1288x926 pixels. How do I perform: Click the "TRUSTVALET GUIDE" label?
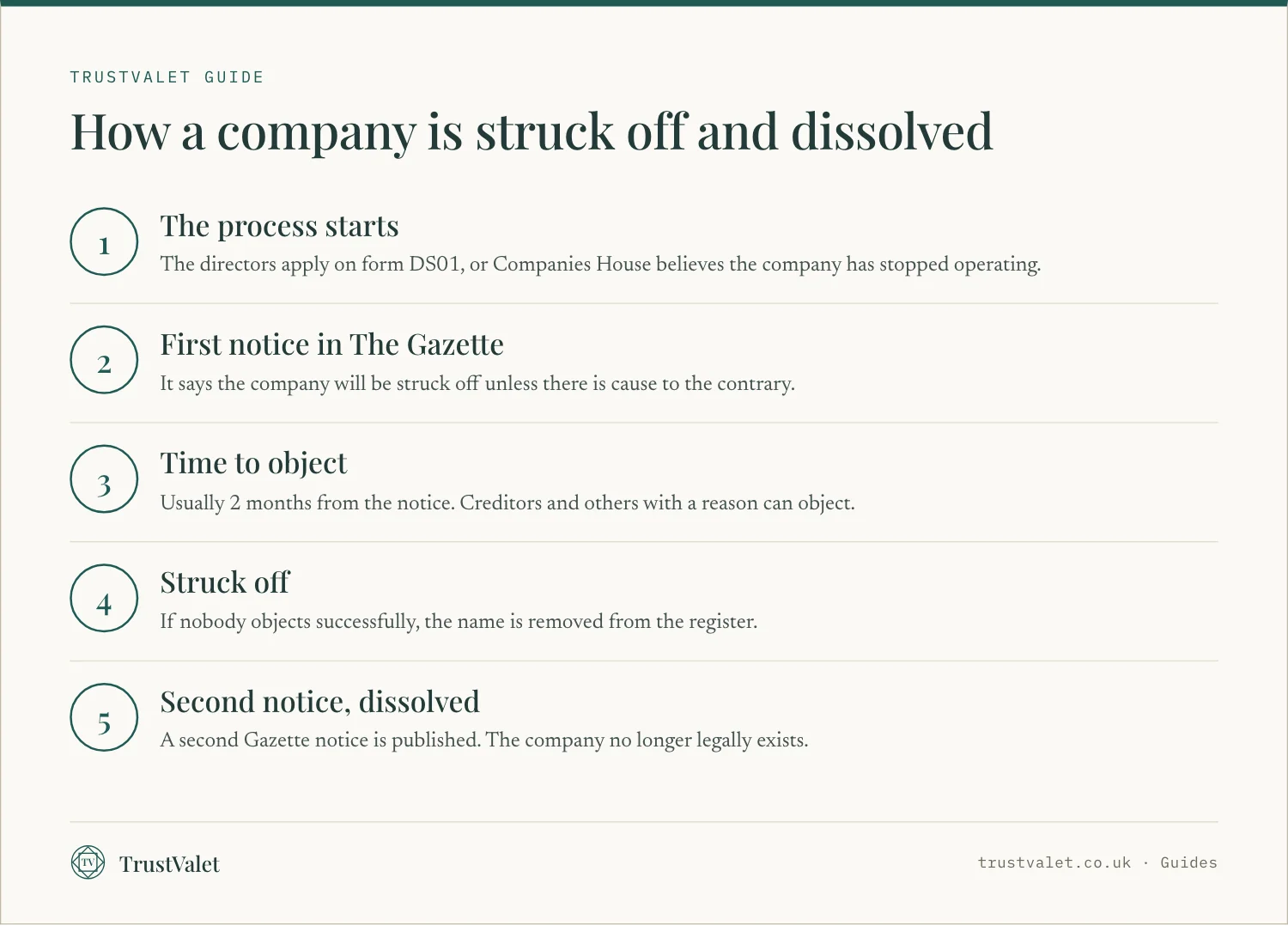coord(167,77)
